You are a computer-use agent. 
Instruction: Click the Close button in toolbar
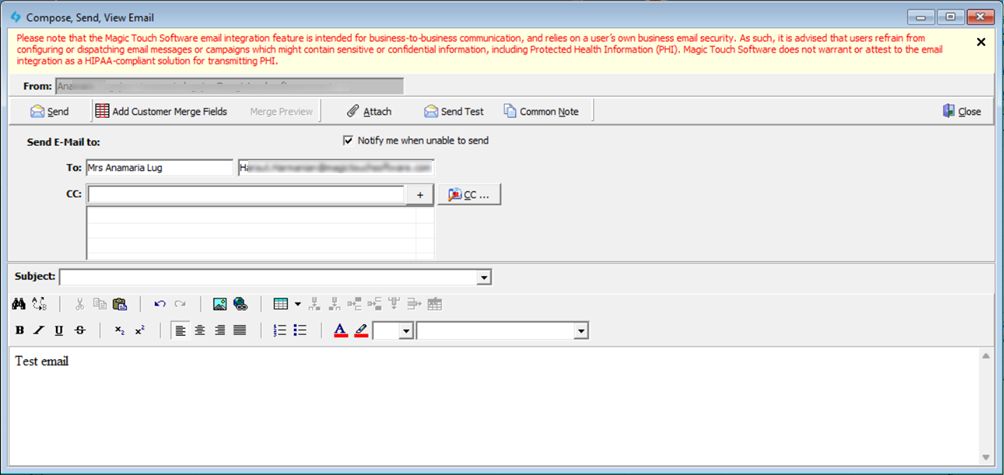coord(962,111)
